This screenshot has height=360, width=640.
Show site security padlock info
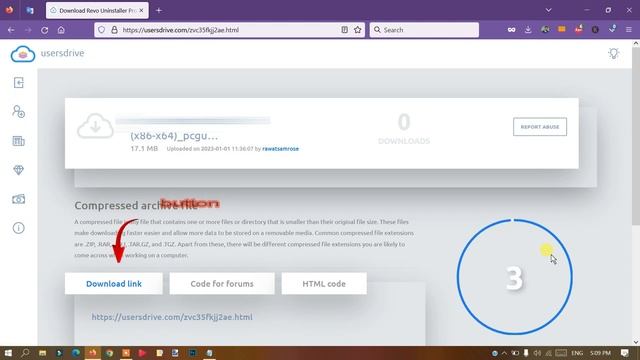point(115,30)
